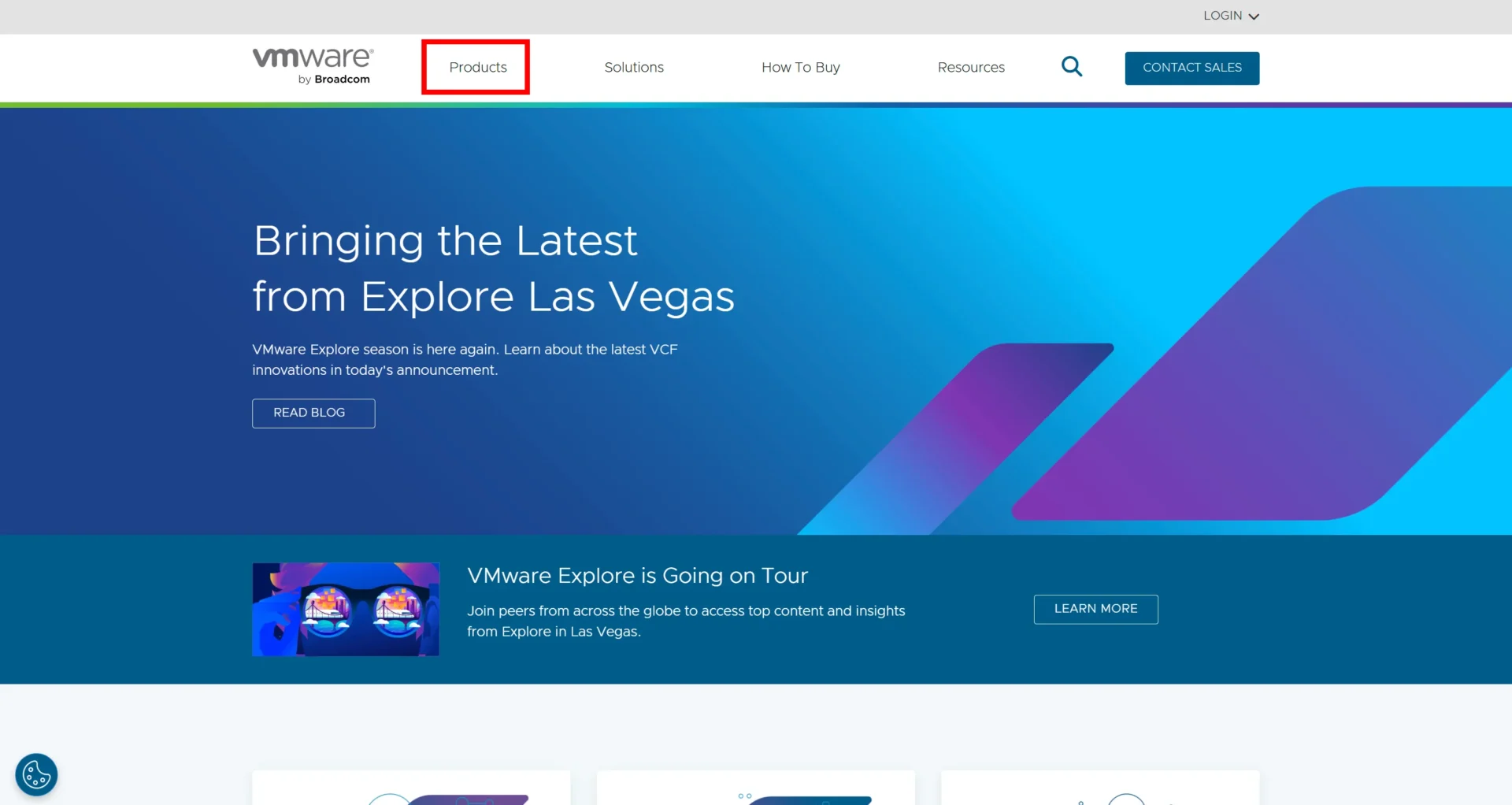The image size is (1512, 805).
Task: Open the cookie settings icon
Action: pos(36,775)
